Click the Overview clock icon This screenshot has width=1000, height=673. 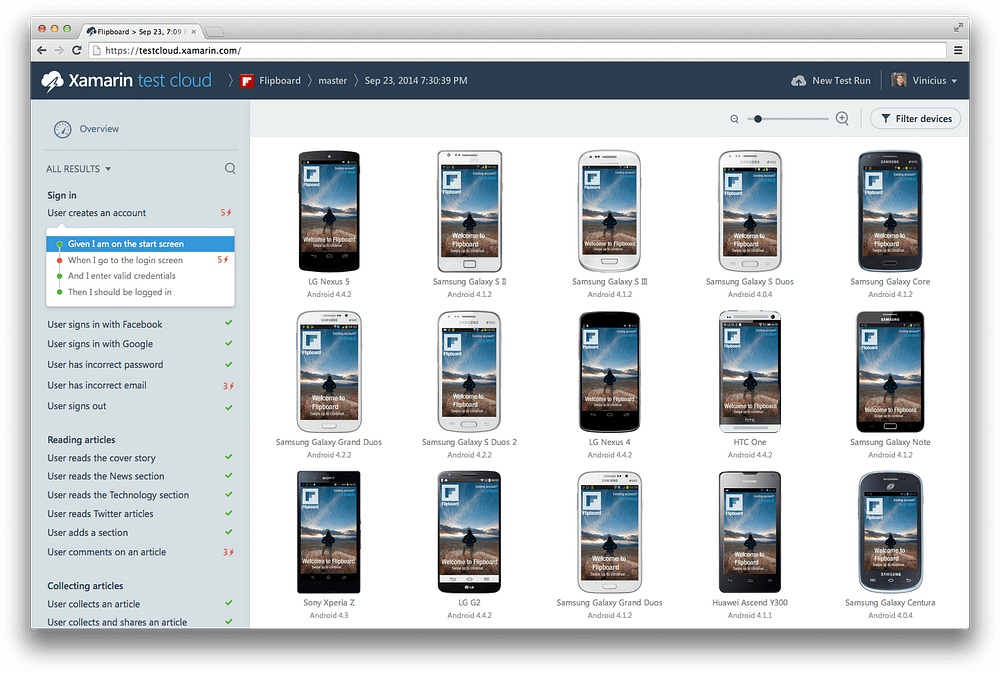[62, 129]
